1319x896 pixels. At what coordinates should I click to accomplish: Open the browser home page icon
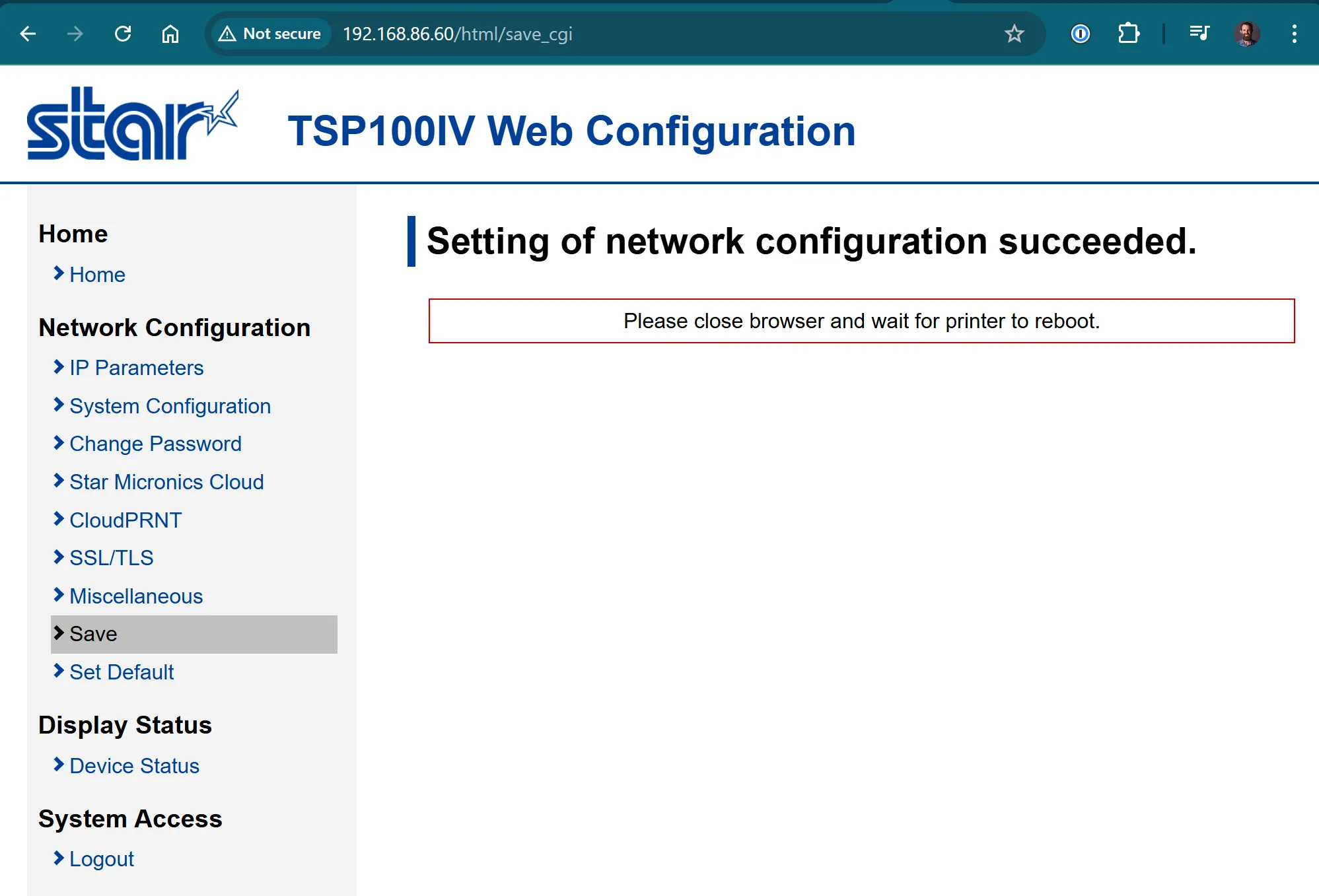click(170, 34)
